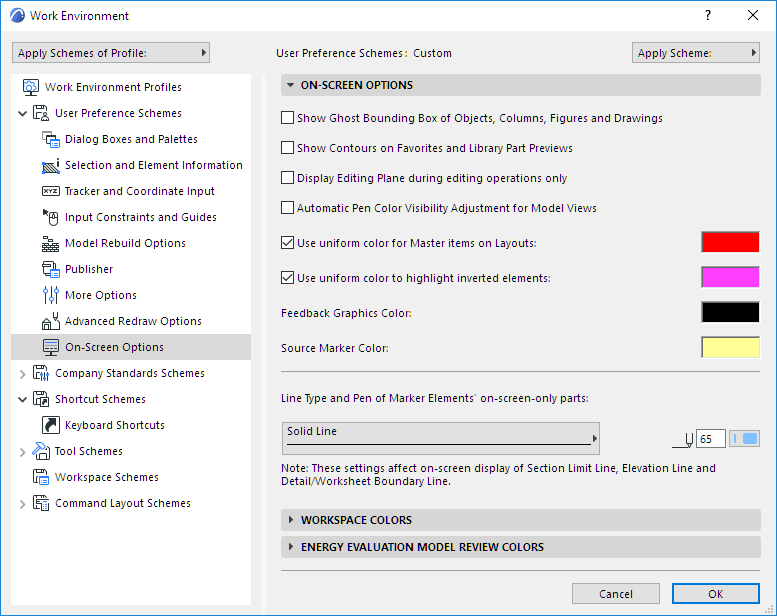This screenshot has width=777, height=616.
Task: Click the Shortcut Schemes icon
Action: click(x=41, y=399)
